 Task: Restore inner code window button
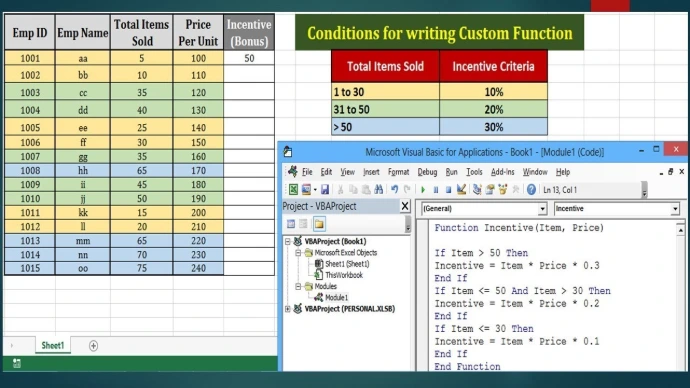pos(670,172)
